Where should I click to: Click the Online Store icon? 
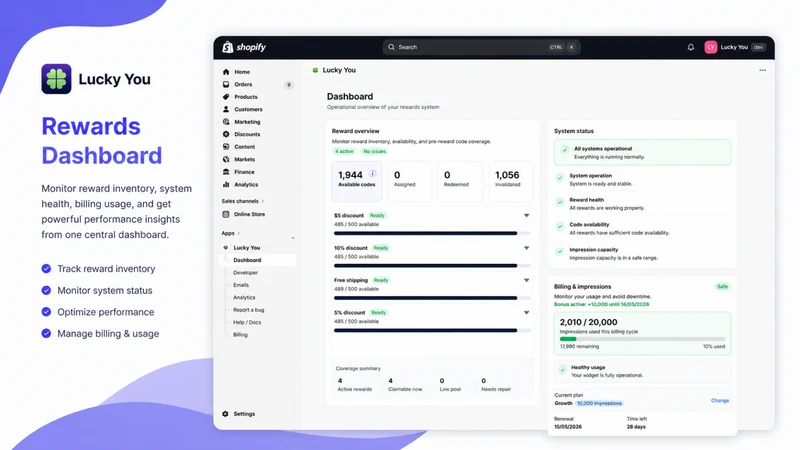pyautogui.click(x=226, y=214)
